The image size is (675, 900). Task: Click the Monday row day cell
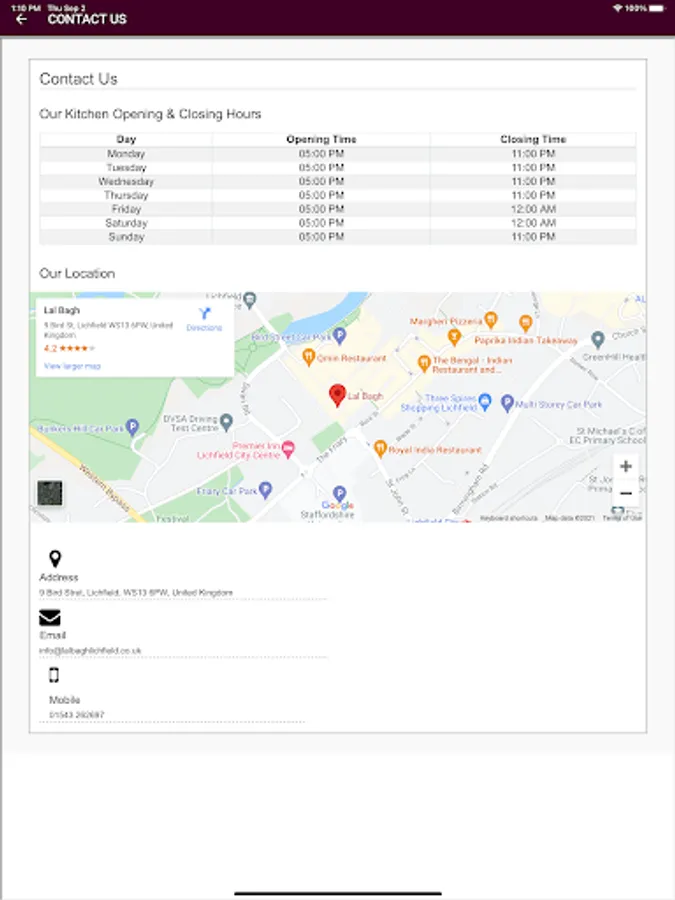(126, 153)
